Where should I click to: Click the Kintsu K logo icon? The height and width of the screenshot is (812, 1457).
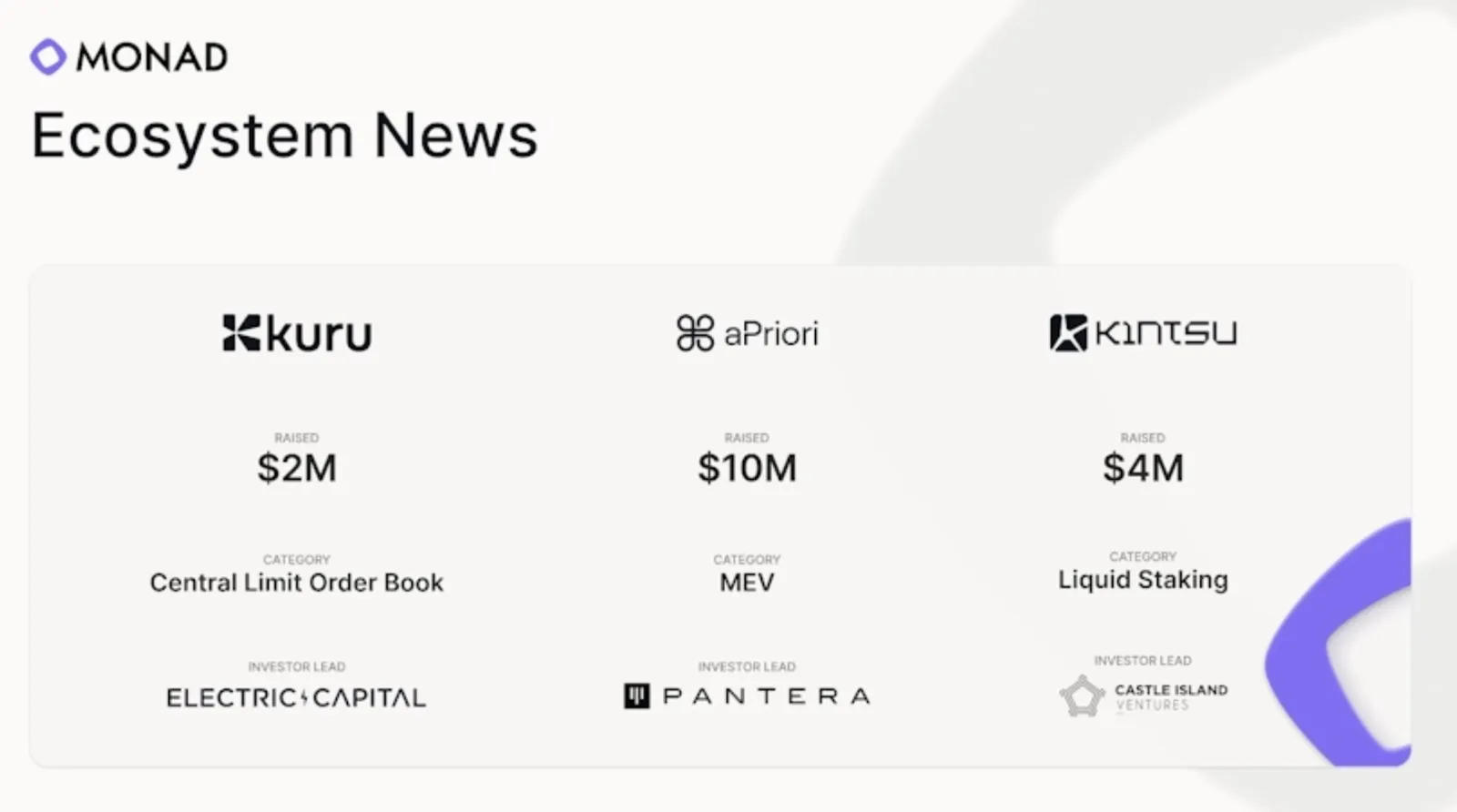[1068, 332]
